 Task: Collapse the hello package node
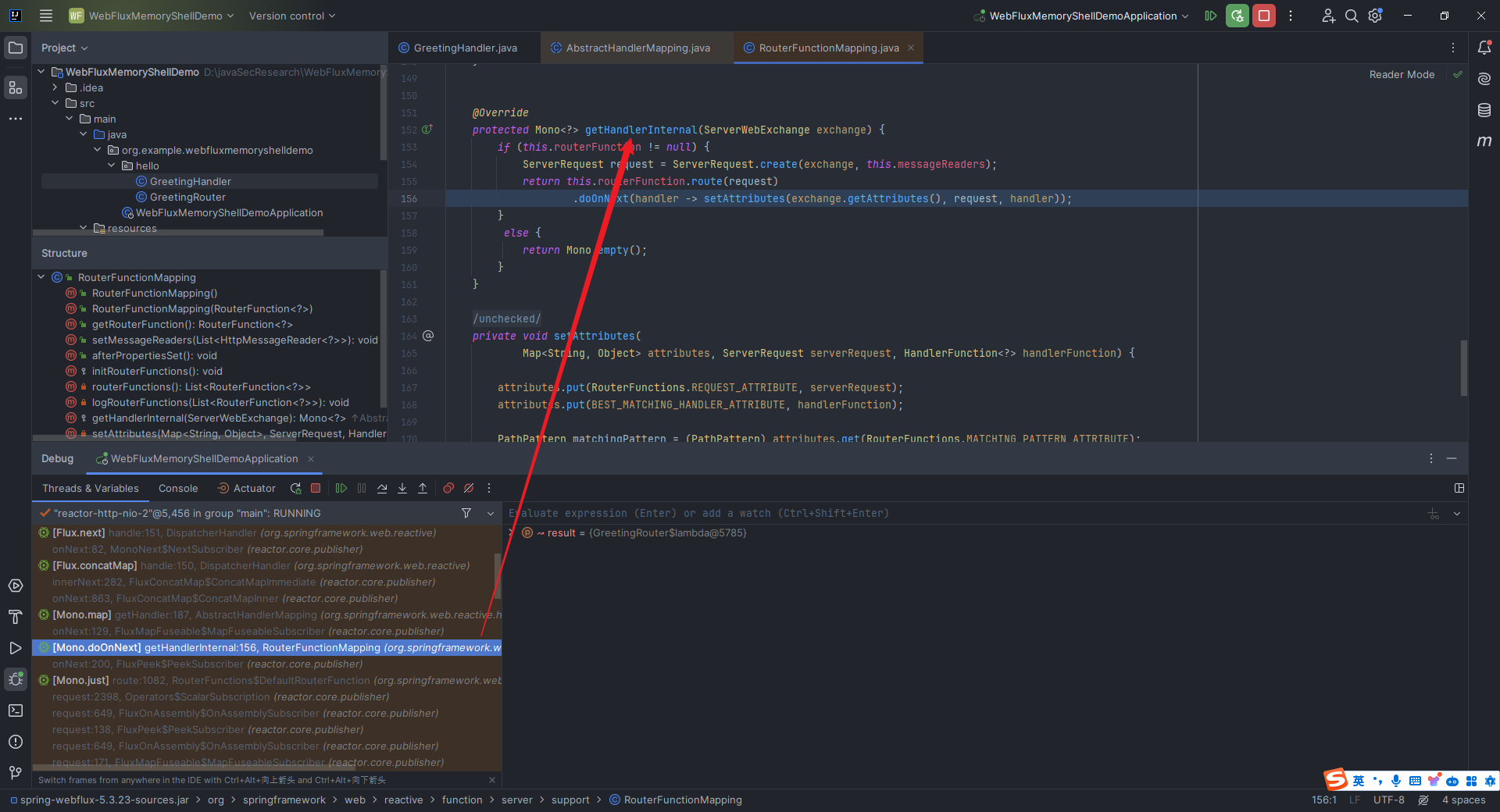[112, 166]
